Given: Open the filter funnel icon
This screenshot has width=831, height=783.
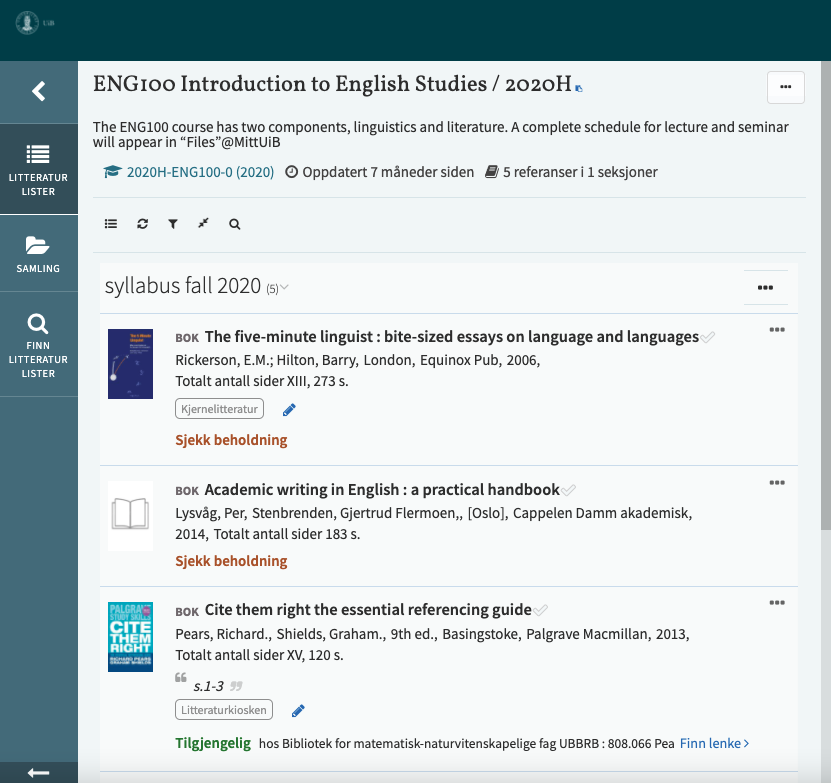Looking at the screenshot, I should point(173,225).
